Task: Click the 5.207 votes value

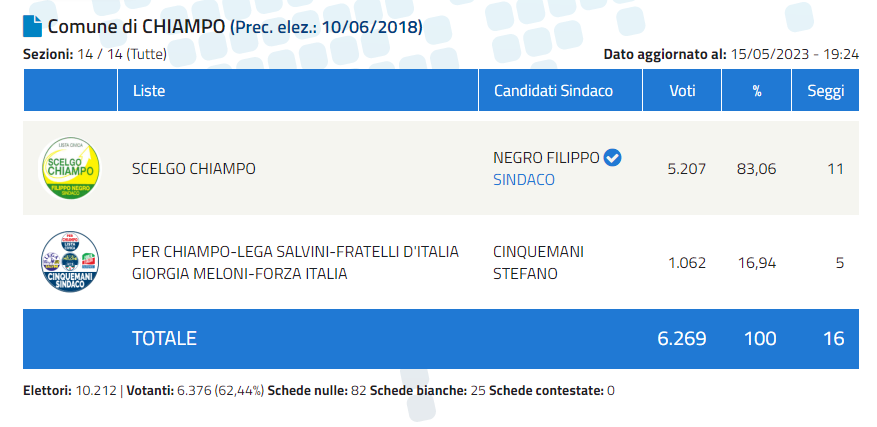Action: click(x=687, y=168)
